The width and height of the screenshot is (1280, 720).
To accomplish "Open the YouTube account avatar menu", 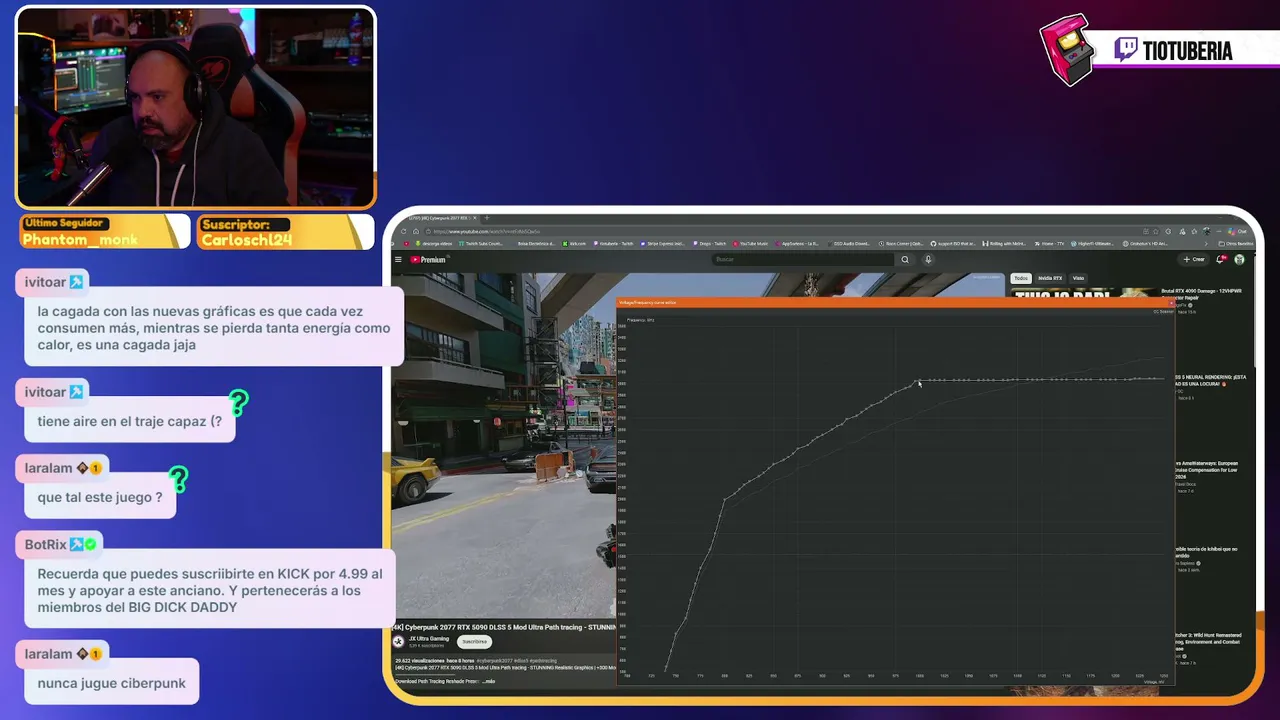I will pyautogui.click(x=1239, y=260).
